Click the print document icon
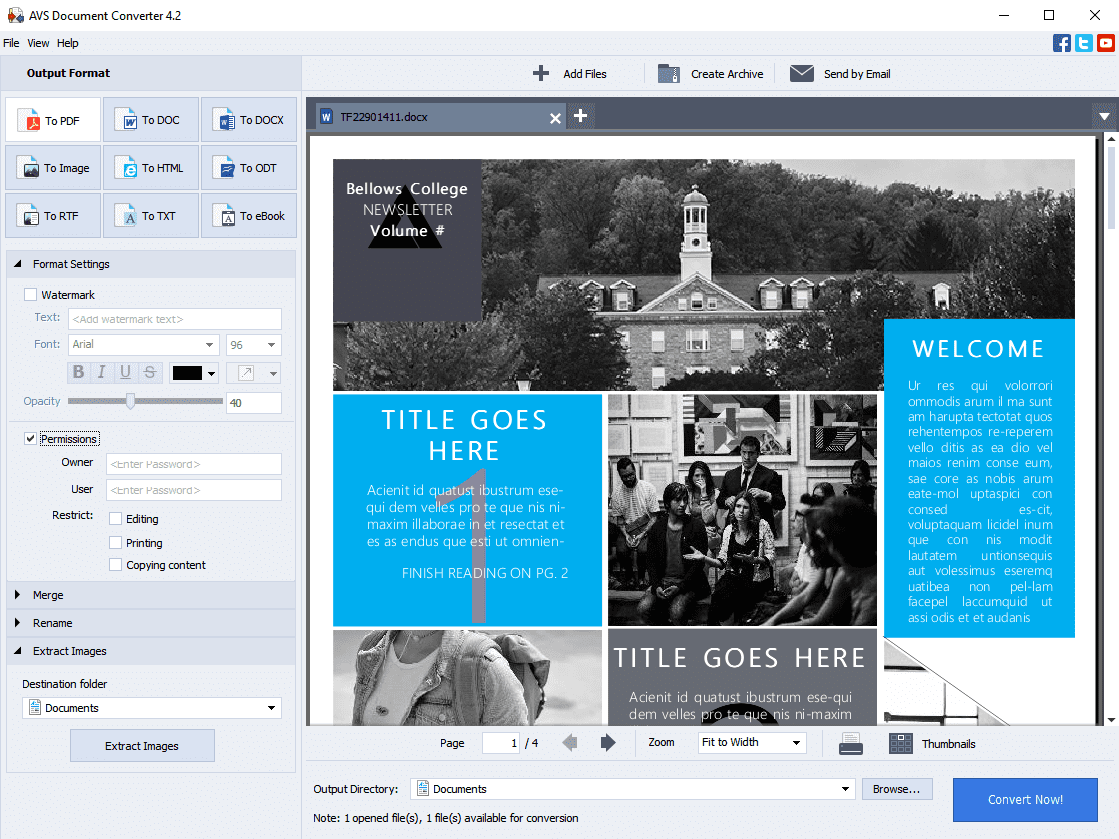This screenshot has width=1119, height=839. coord(850,743)
